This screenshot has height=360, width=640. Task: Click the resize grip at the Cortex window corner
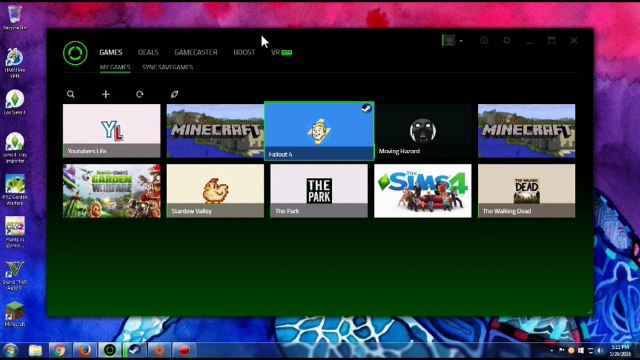589,312
